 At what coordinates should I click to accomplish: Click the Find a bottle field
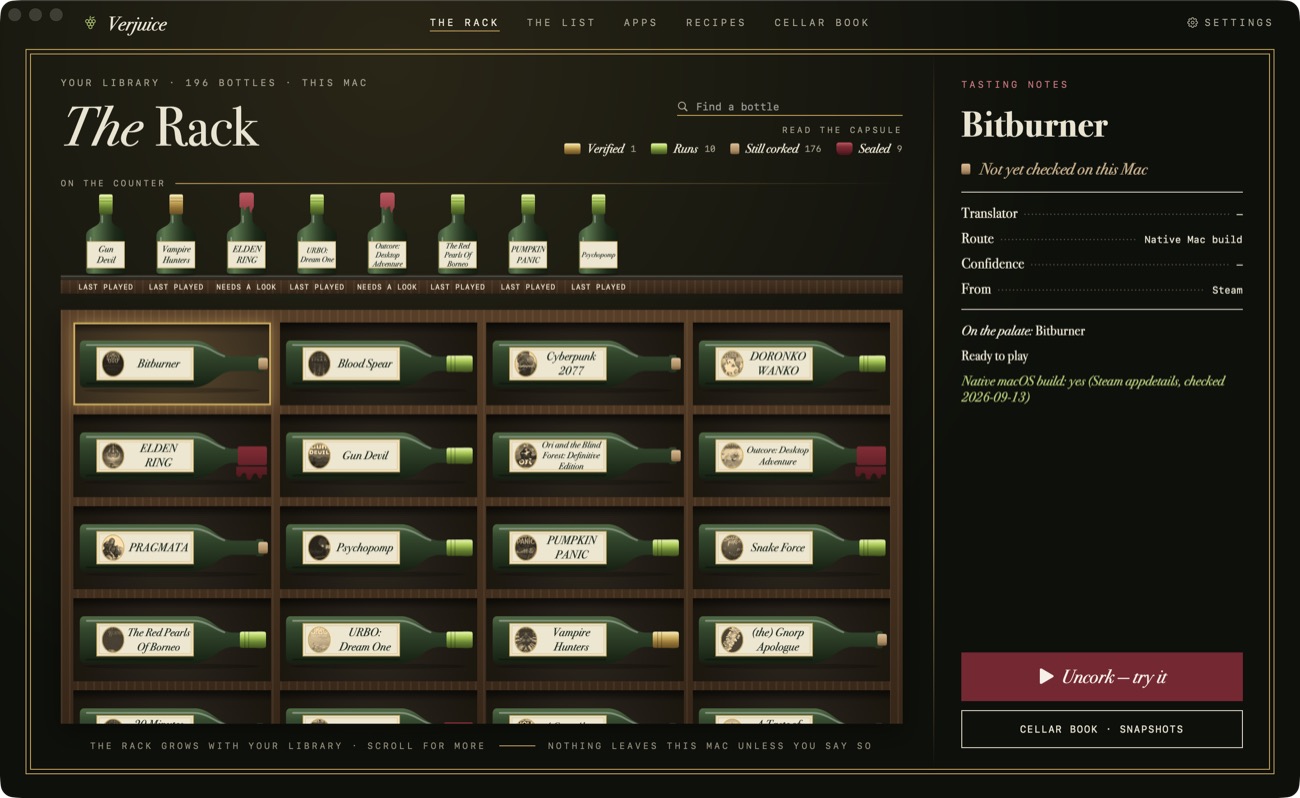pyautogui.click(x=789, y=106)
